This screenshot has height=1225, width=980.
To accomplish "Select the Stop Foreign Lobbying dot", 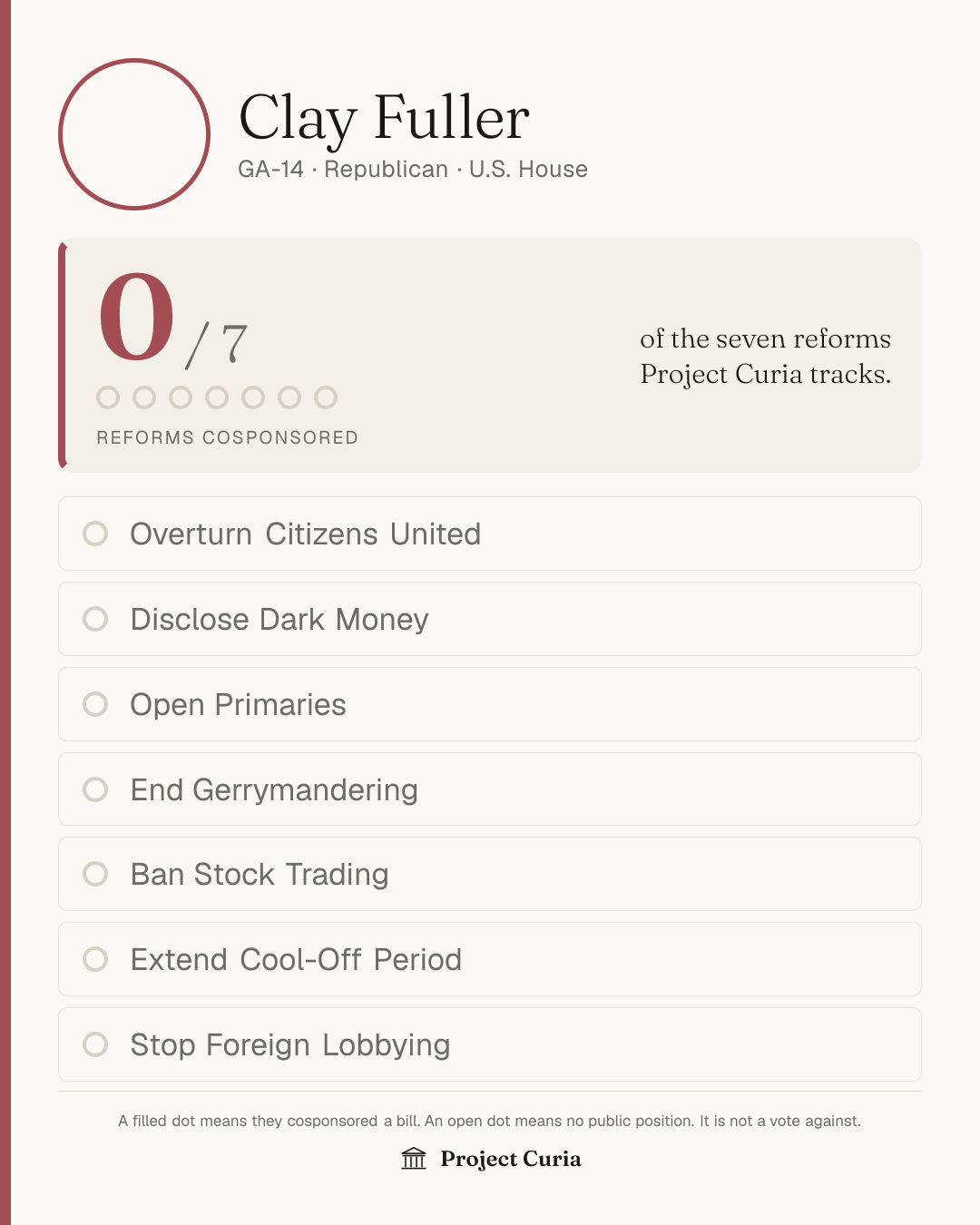I will click(95, 1044).
